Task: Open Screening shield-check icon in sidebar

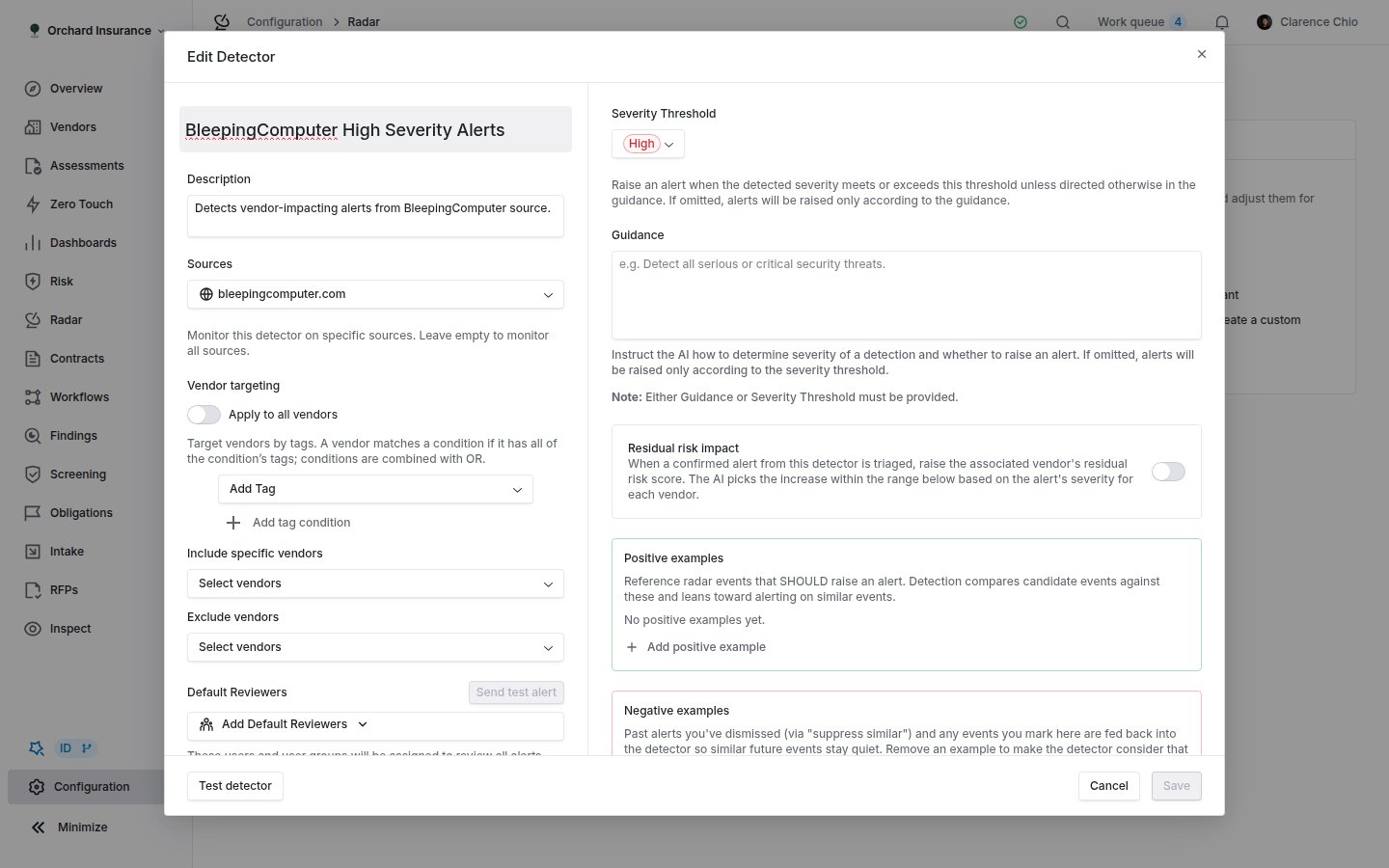Action: tap(33, 475)
